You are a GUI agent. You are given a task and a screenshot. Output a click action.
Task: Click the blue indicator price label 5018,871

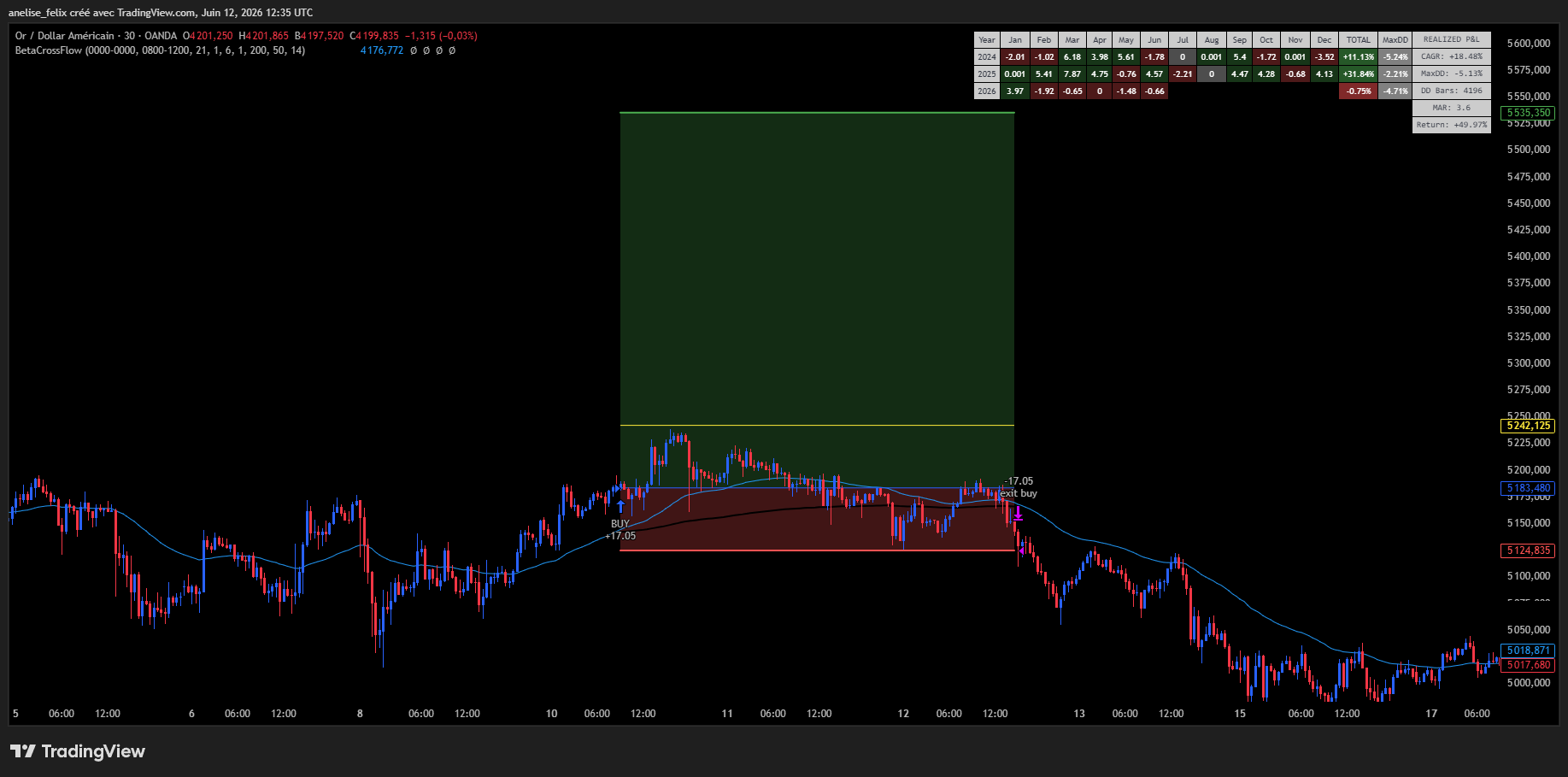(1528, 650)
